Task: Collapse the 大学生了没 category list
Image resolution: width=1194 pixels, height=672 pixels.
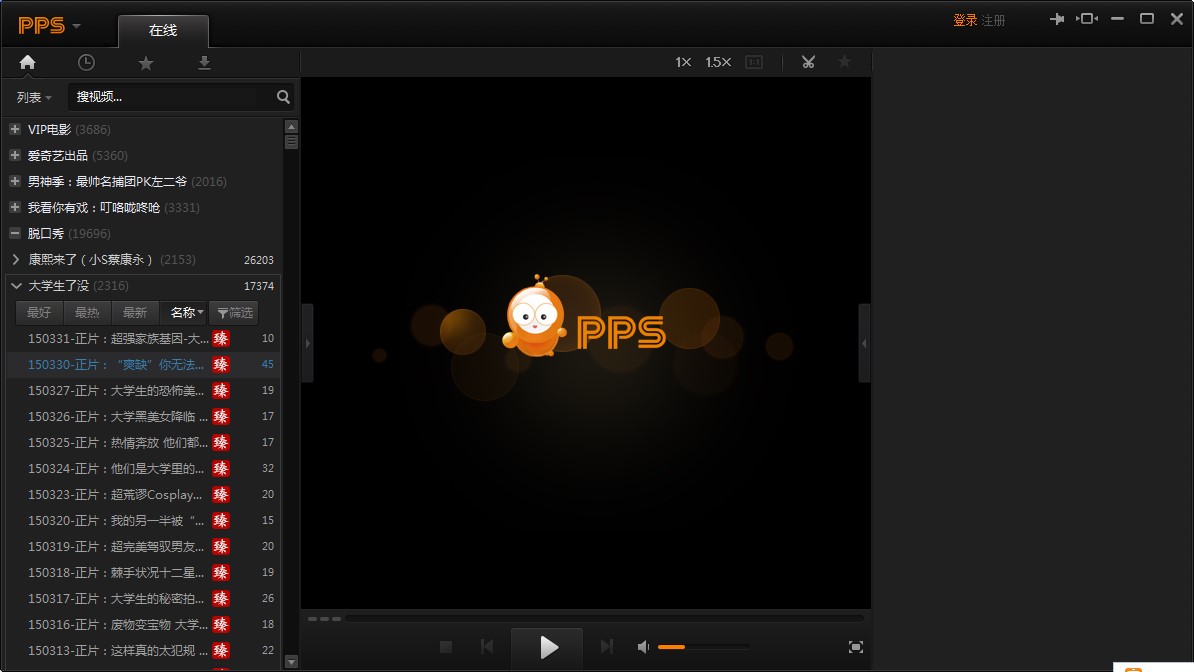Action: 16,285
